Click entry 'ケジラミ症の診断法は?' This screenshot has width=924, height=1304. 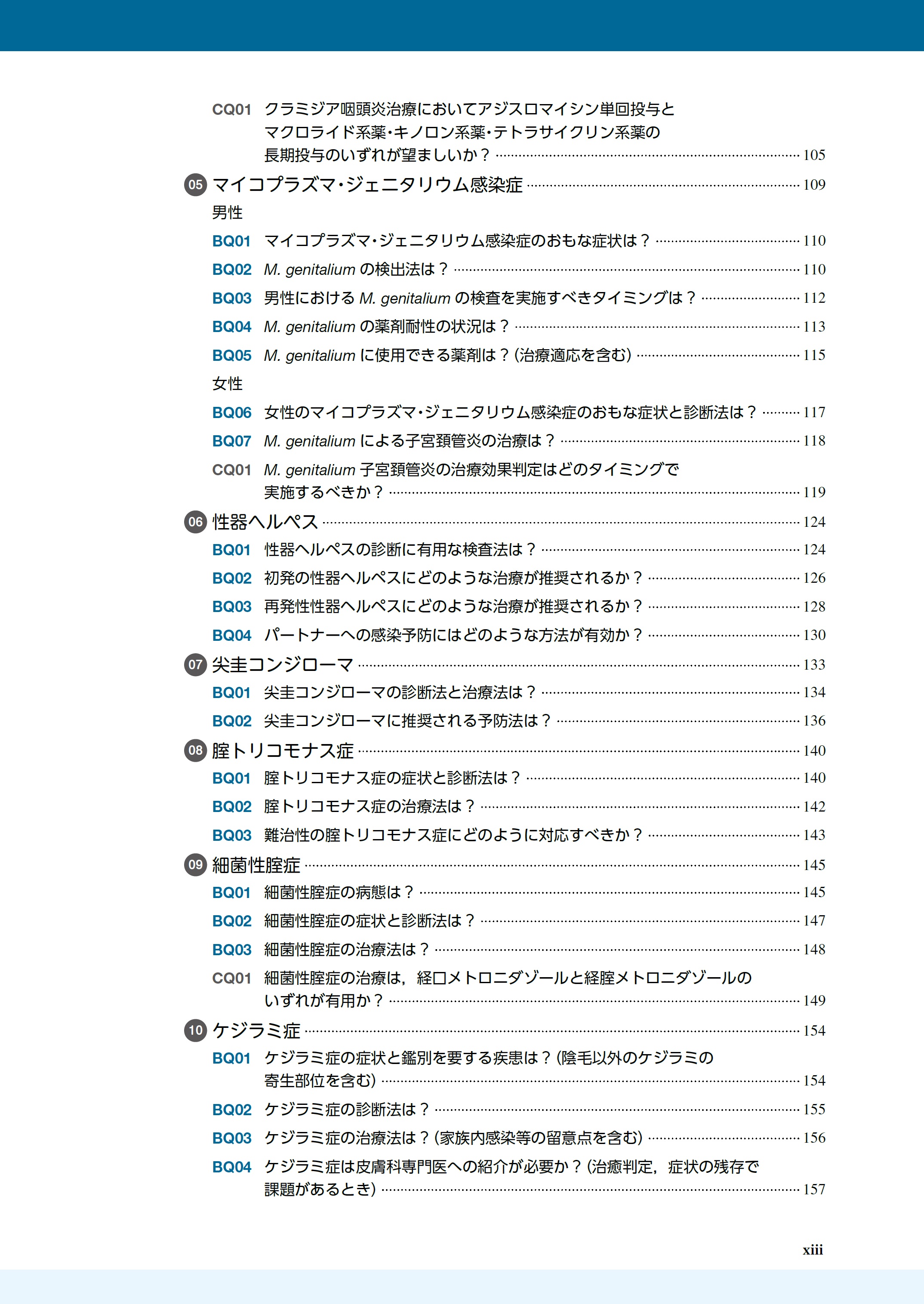(346, 1110)
